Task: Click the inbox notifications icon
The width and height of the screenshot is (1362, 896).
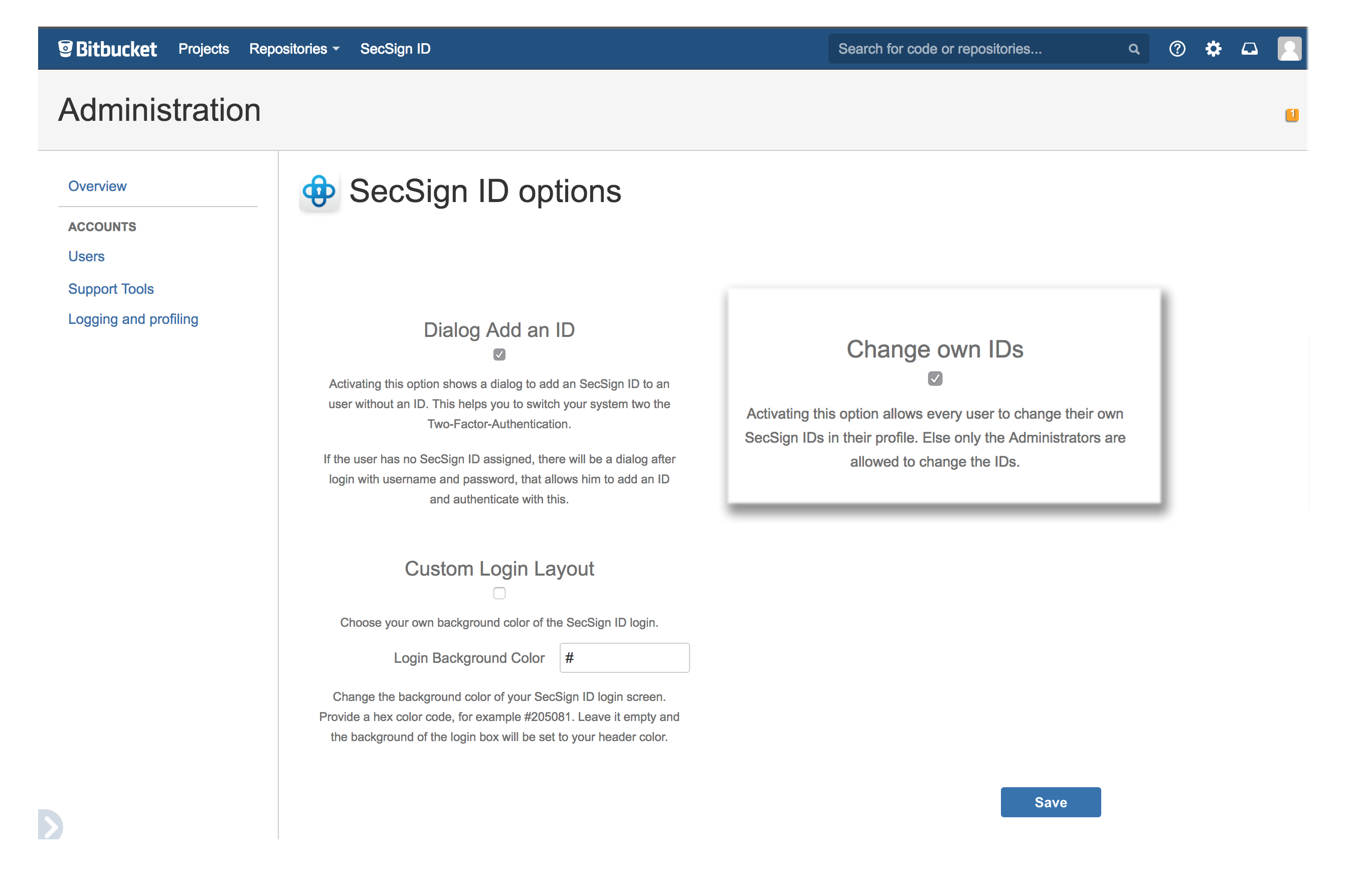Action: (x=1249, y=49)
